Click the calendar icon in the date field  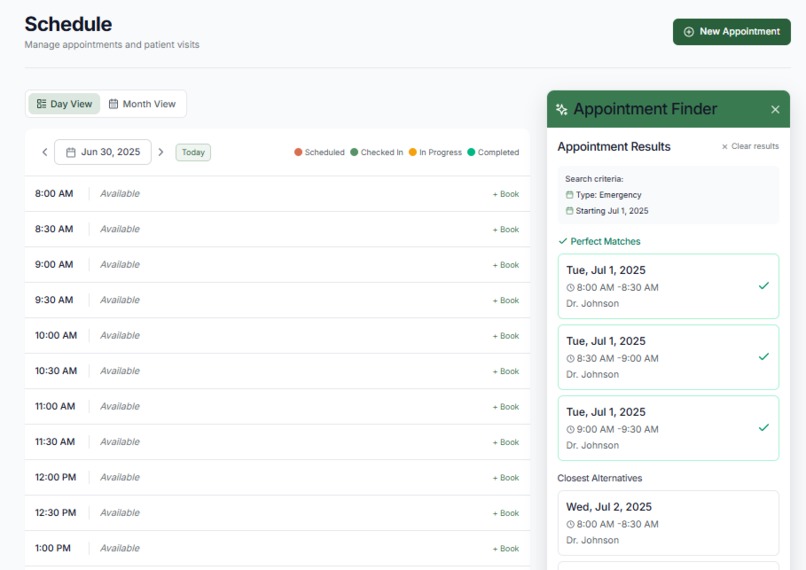point(71,152)
